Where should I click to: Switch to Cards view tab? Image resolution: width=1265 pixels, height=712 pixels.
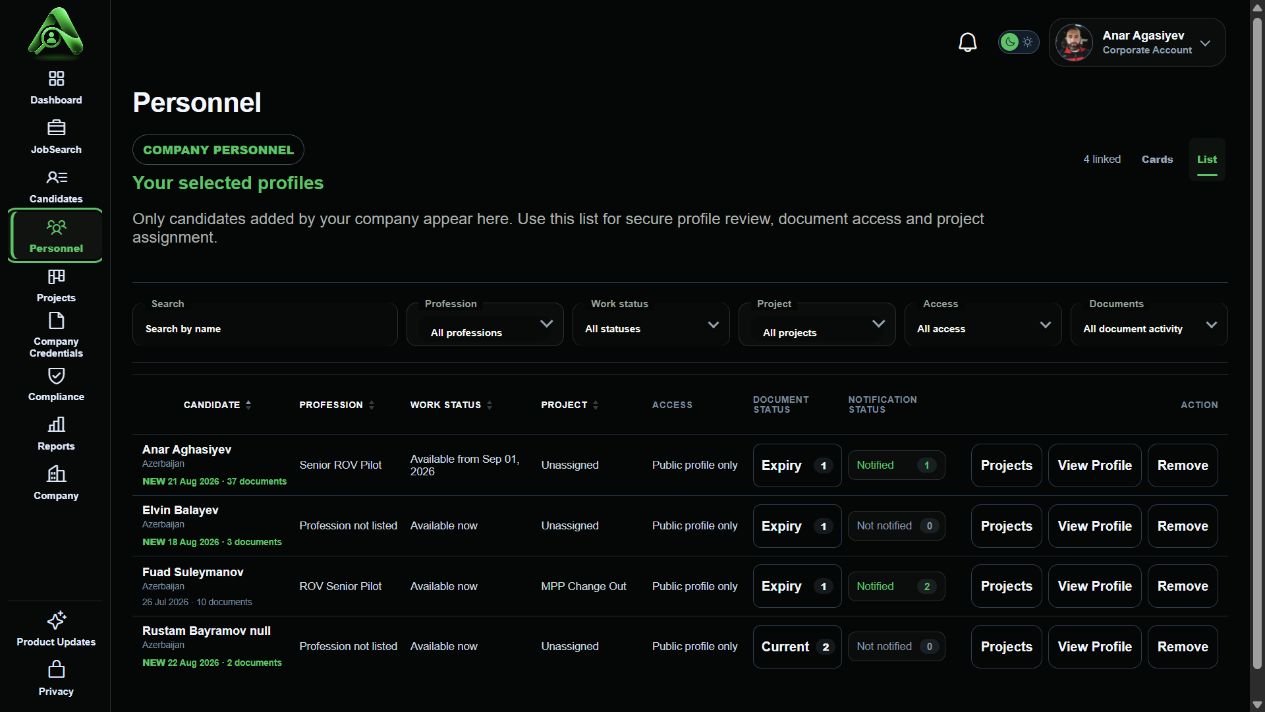click(x=1157, y=159)
